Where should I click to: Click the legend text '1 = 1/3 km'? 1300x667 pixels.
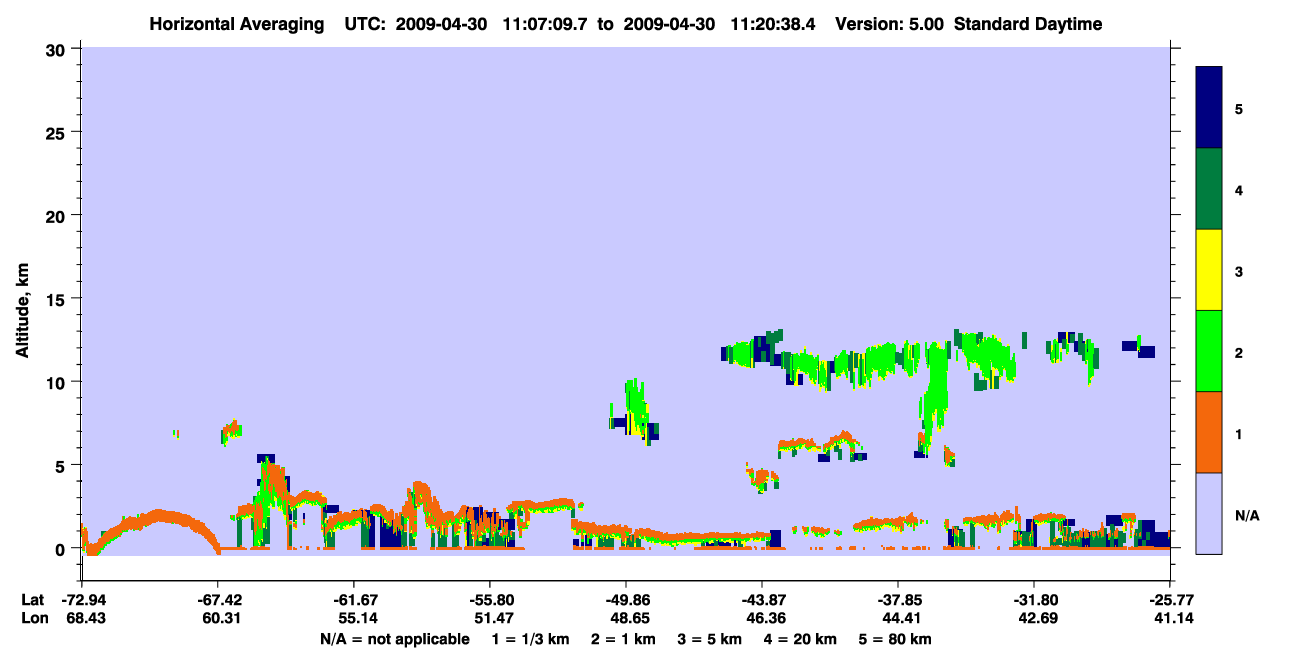click(x=530, y=639)
